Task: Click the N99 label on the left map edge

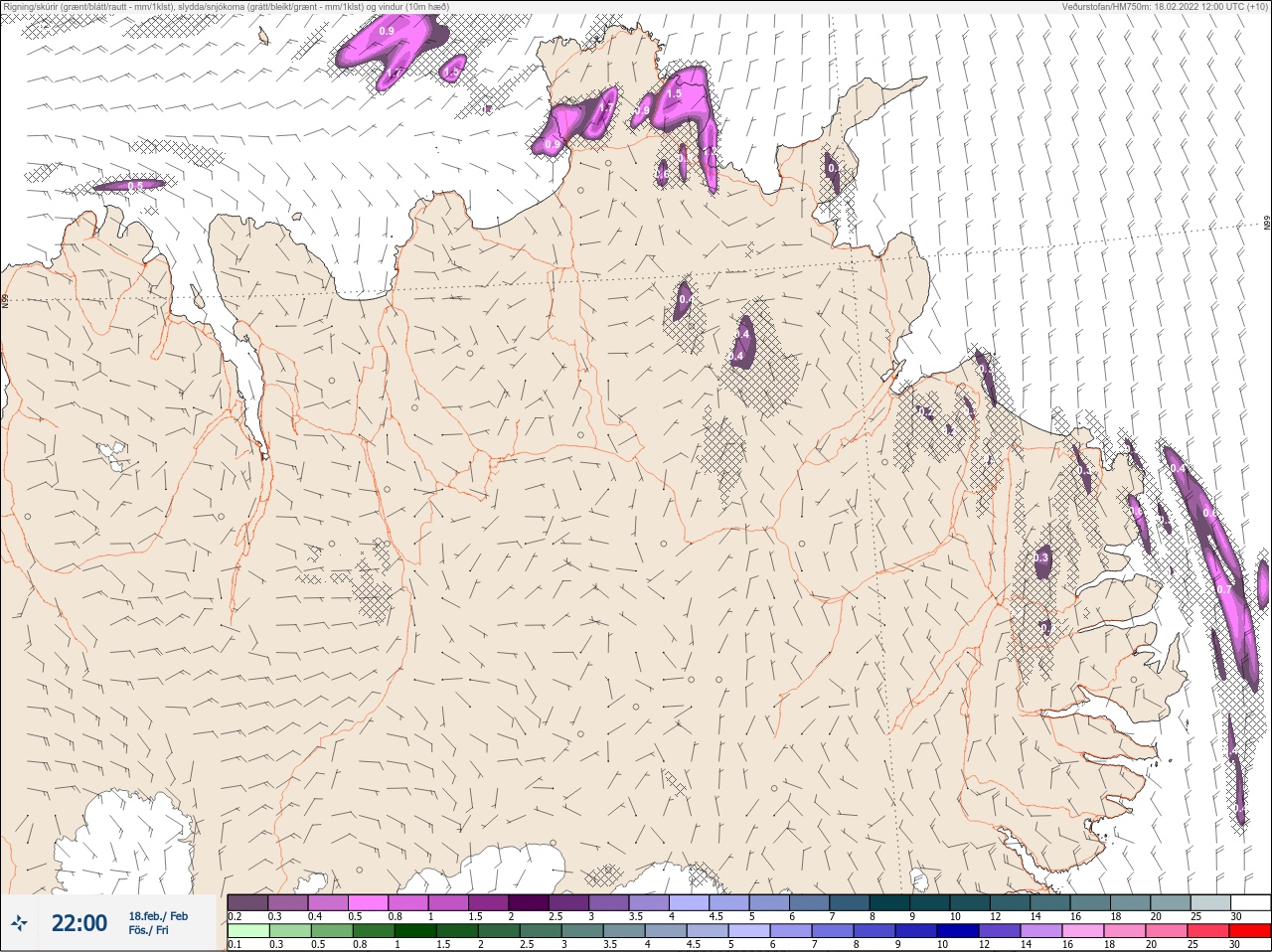Action: coord(5,299)
